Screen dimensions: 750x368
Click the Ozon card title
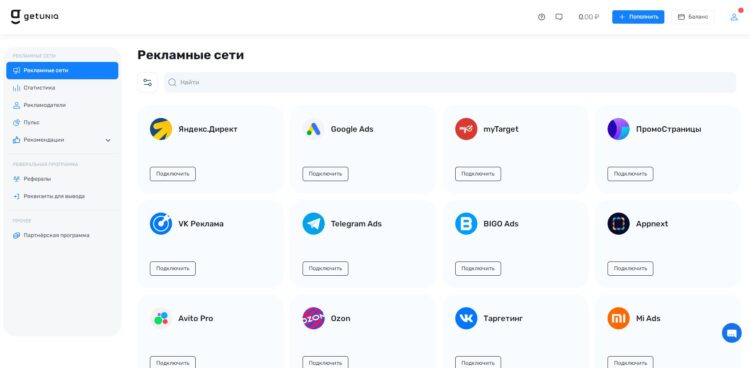(341, 318)
